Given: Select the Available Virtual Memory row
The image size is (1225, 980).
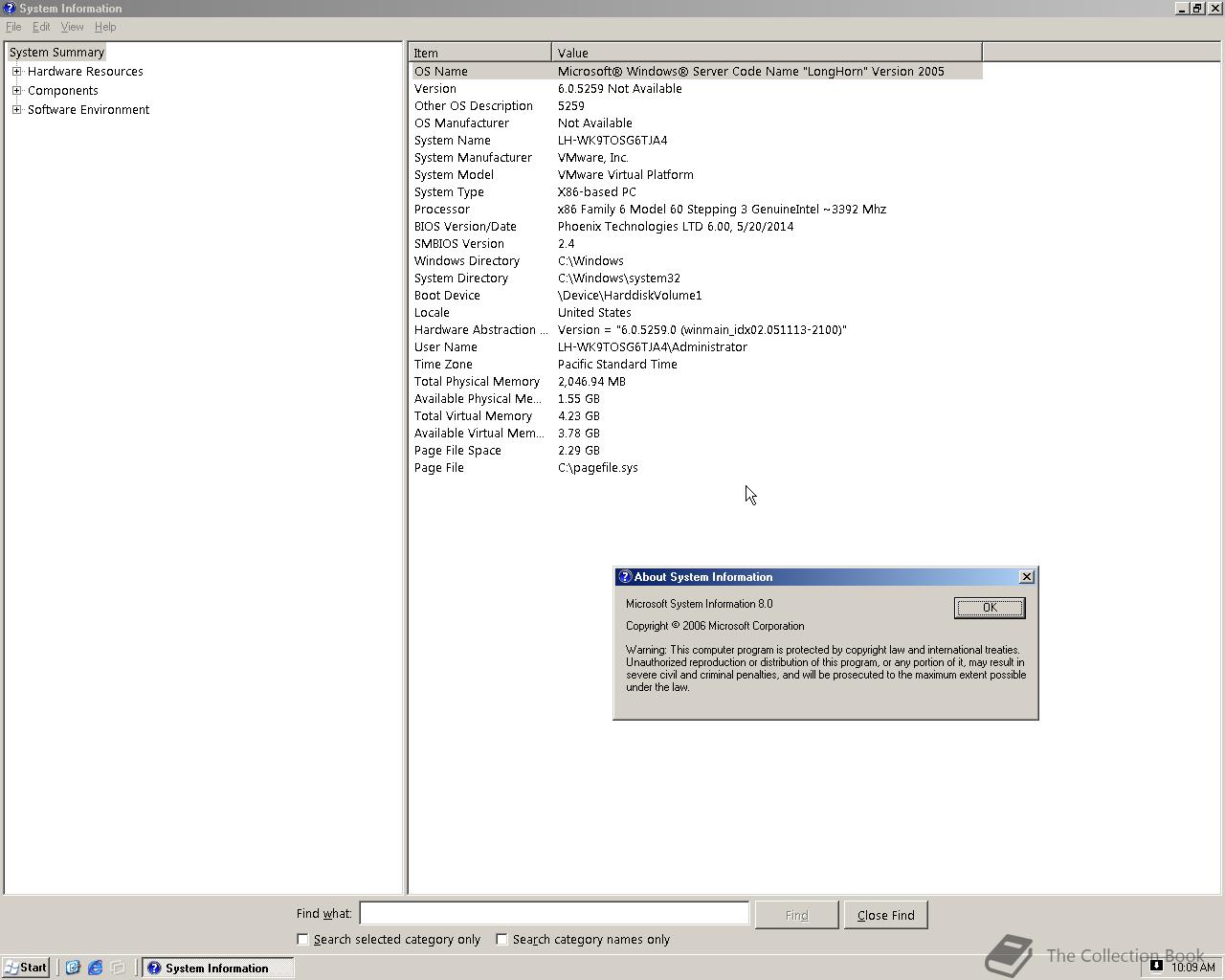Looking at the screenshot, I should (697, 433).
